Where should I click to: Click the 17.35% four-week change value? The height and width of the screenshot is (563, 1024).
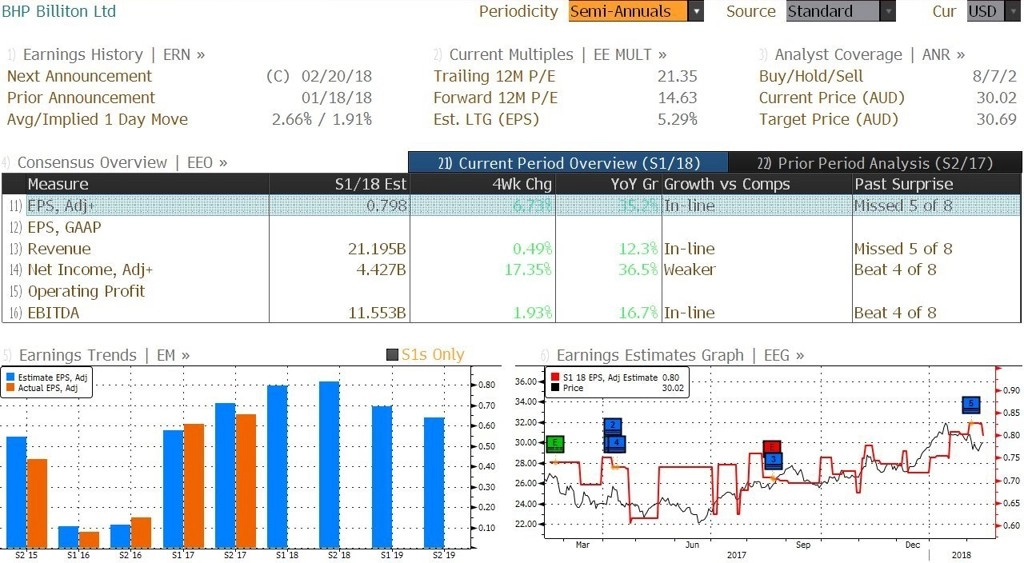tap(528, 270)
